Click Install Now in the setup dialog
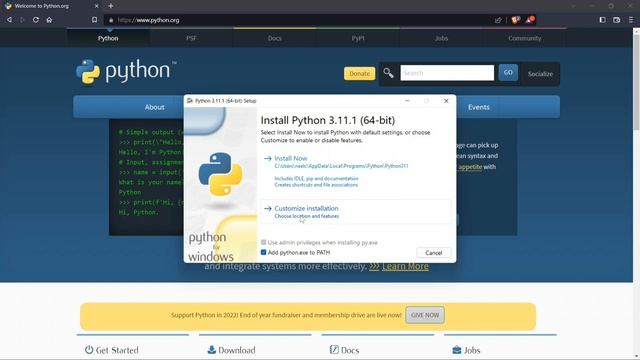This screenshot has width=640, height=360. 291,158
